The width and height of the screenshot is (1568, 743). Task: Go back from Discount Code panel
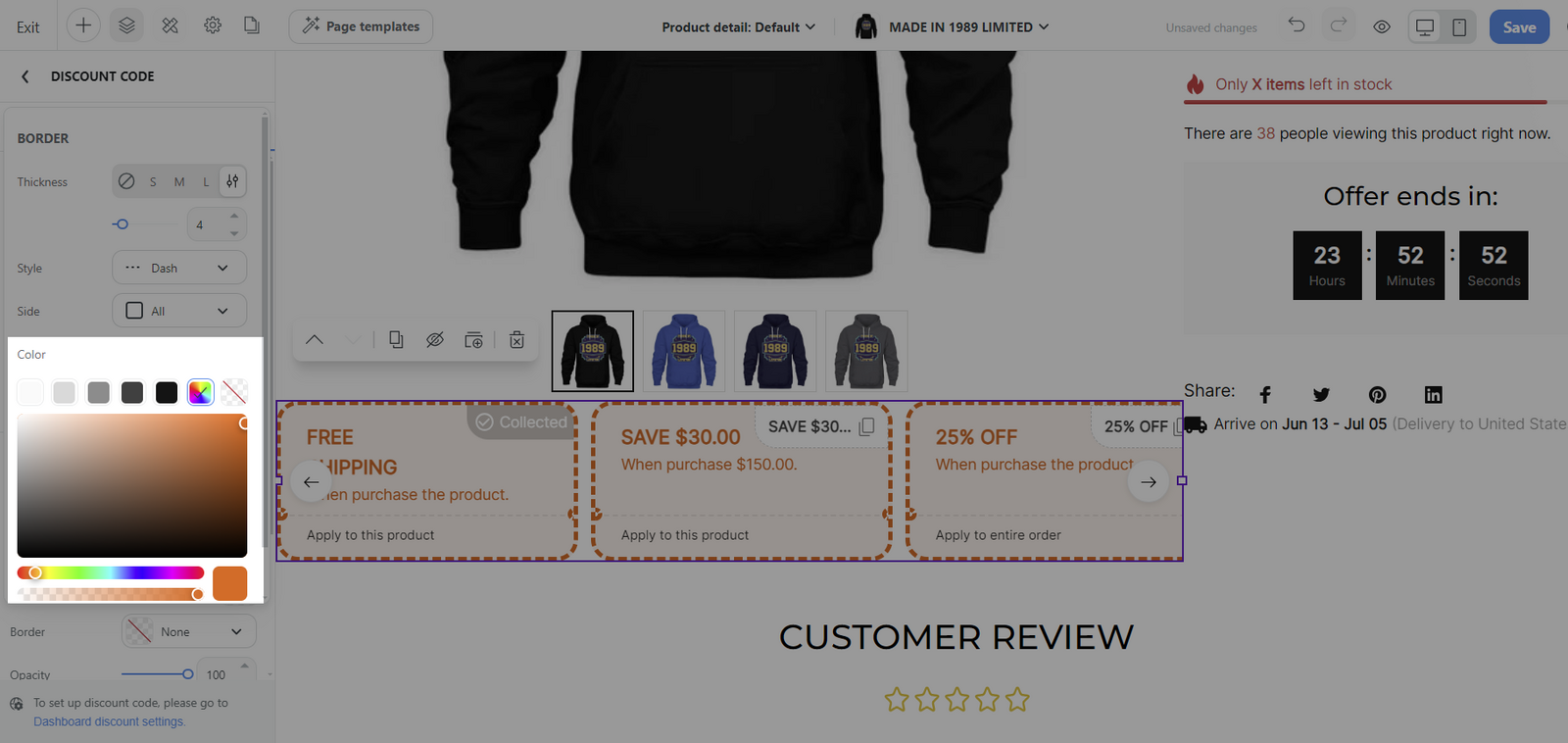25,76
